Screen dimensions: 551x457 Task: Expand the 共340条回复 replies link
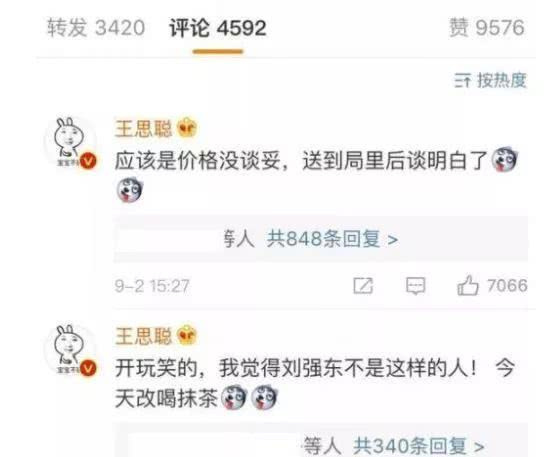point(419,446)
